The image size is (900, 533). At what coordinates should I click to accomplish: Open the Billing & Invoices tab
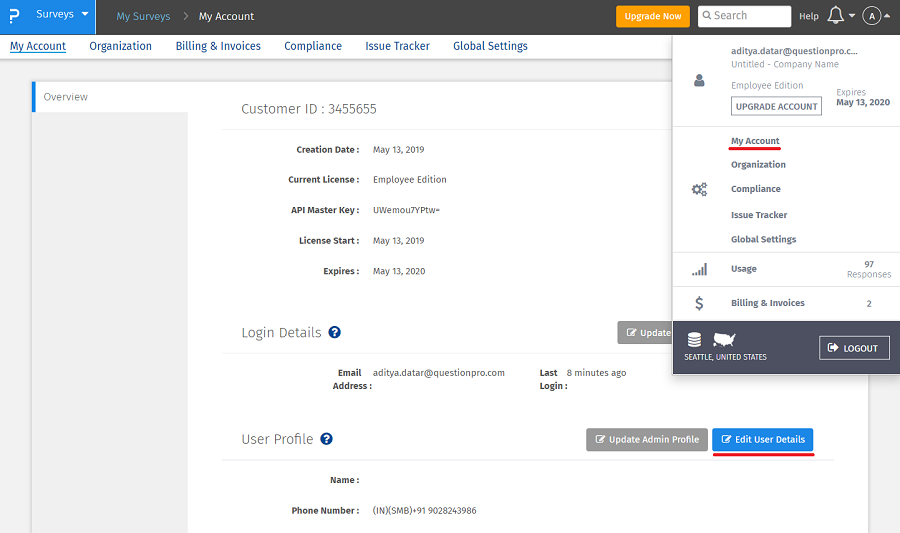pyautogui.click(x=218, y=46)
